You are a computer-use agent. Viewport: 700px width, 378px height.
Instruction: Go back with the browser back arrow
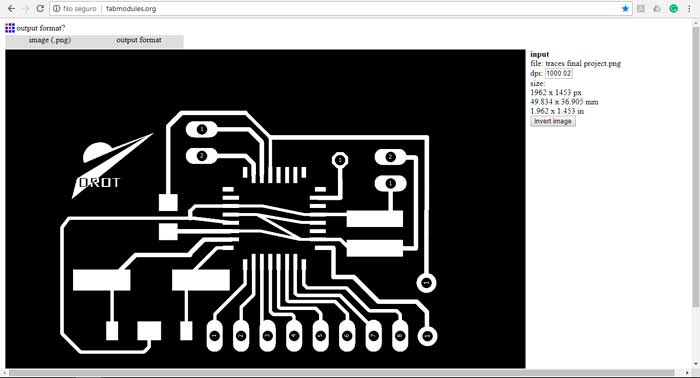(11, 8)
